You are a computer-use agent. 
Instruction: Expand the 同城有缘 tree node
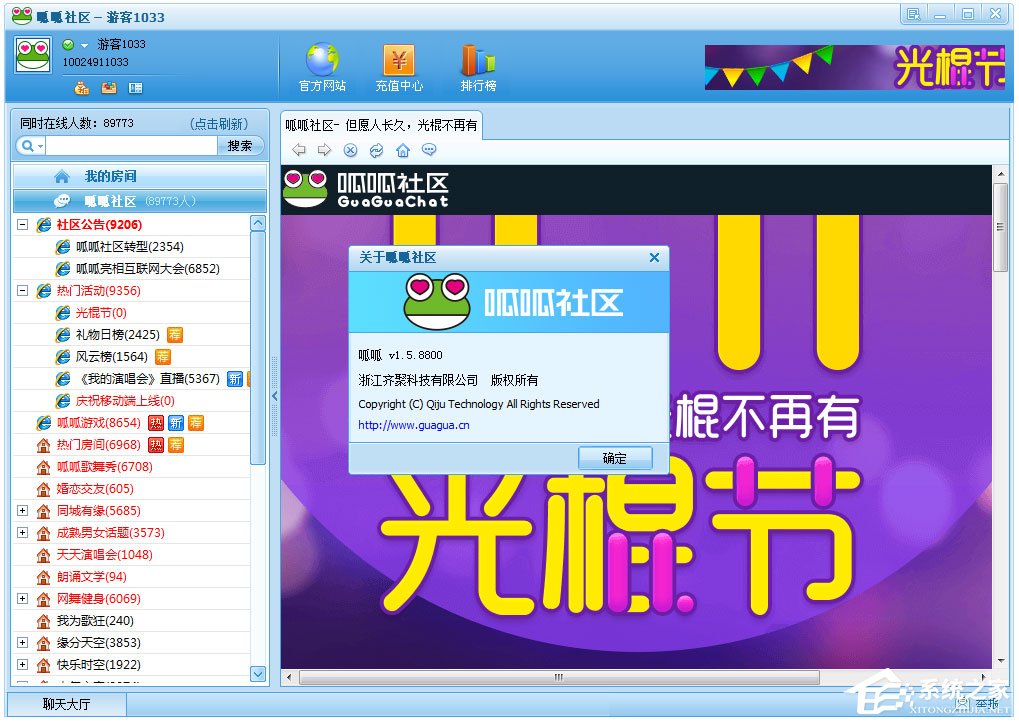pyautogui.click(x=22, y=511)
